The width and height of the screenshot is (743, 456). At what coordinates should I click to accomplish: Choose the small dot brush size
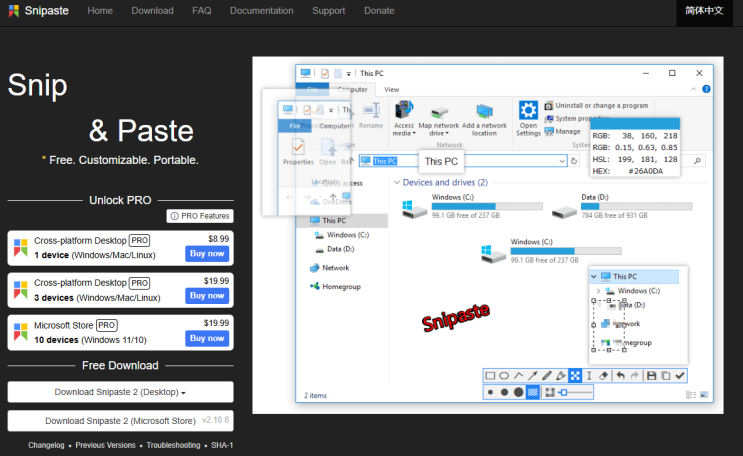pos(490,392)
